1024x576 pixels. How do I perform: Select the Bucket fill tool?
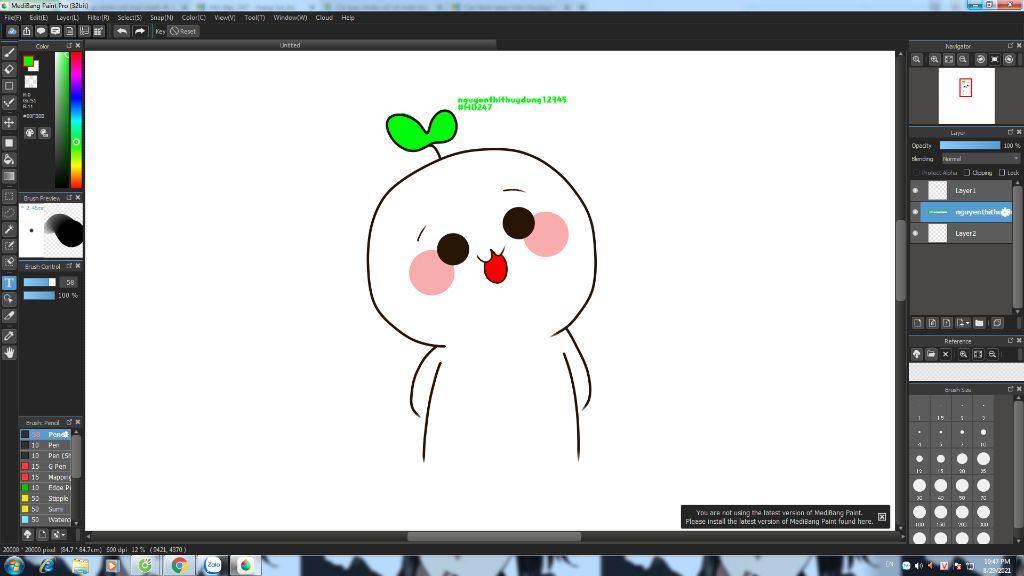[9, 159]
